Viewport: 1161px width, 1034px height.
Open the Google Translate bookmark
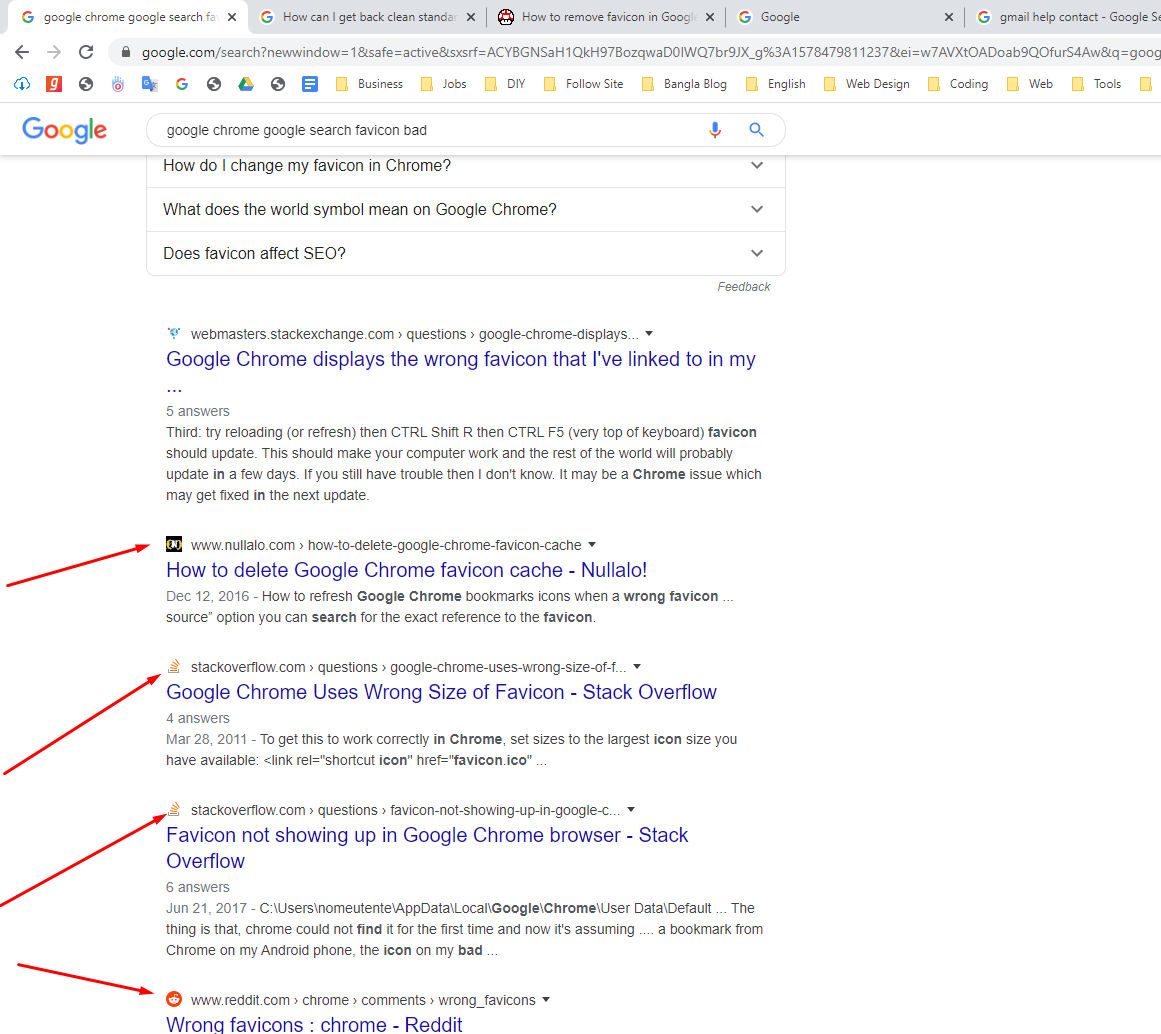tap(150, 84)
